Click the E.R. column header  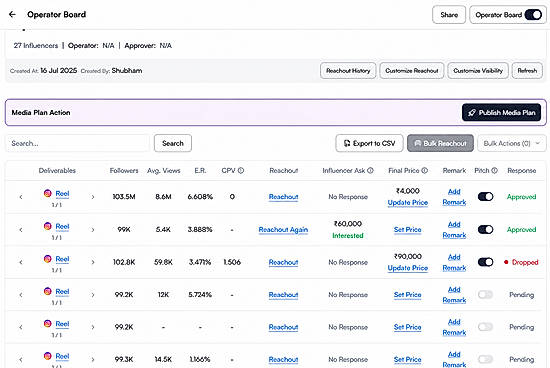200,170
